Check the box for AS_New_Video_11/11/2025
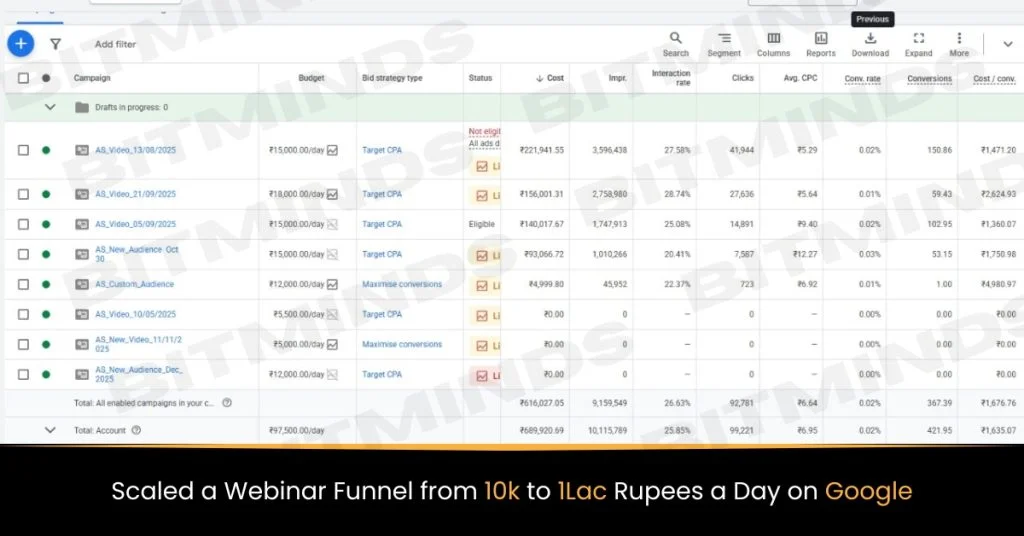1024x536 pixels. click(24, 344)
